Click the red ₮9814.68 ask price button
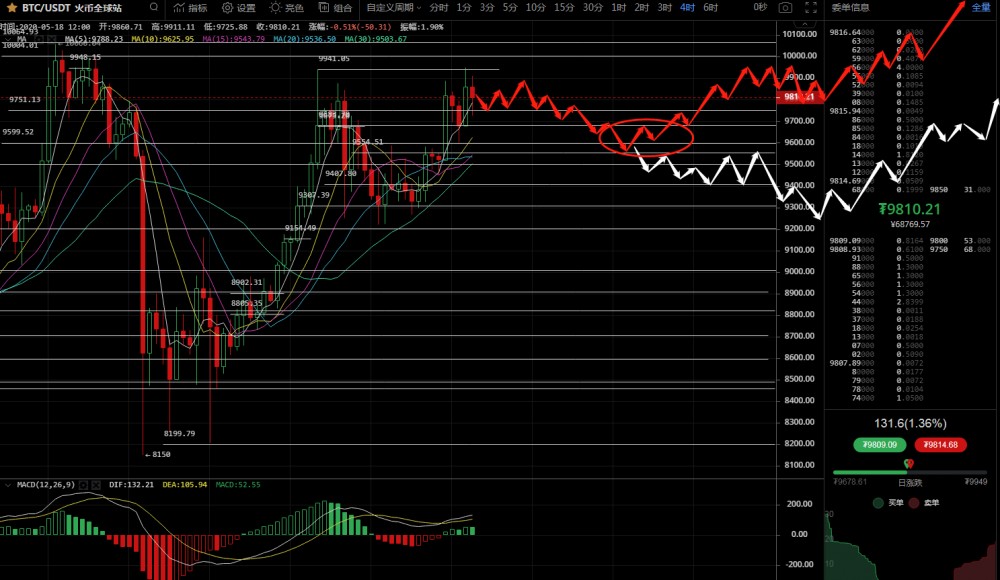This screenshot has height=580, width=1000. click(x=939, y=445)
